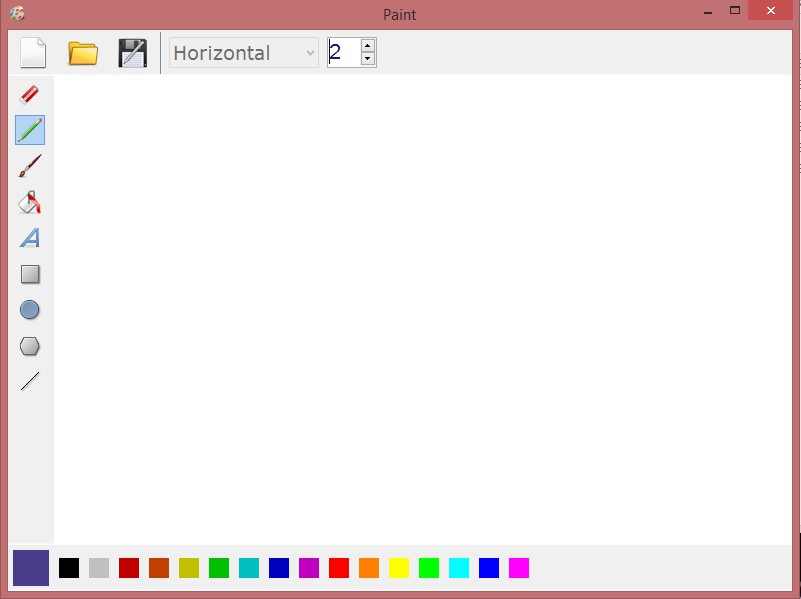Select the Text tool
The image size is (801, 599).
(x=30, y=238)
